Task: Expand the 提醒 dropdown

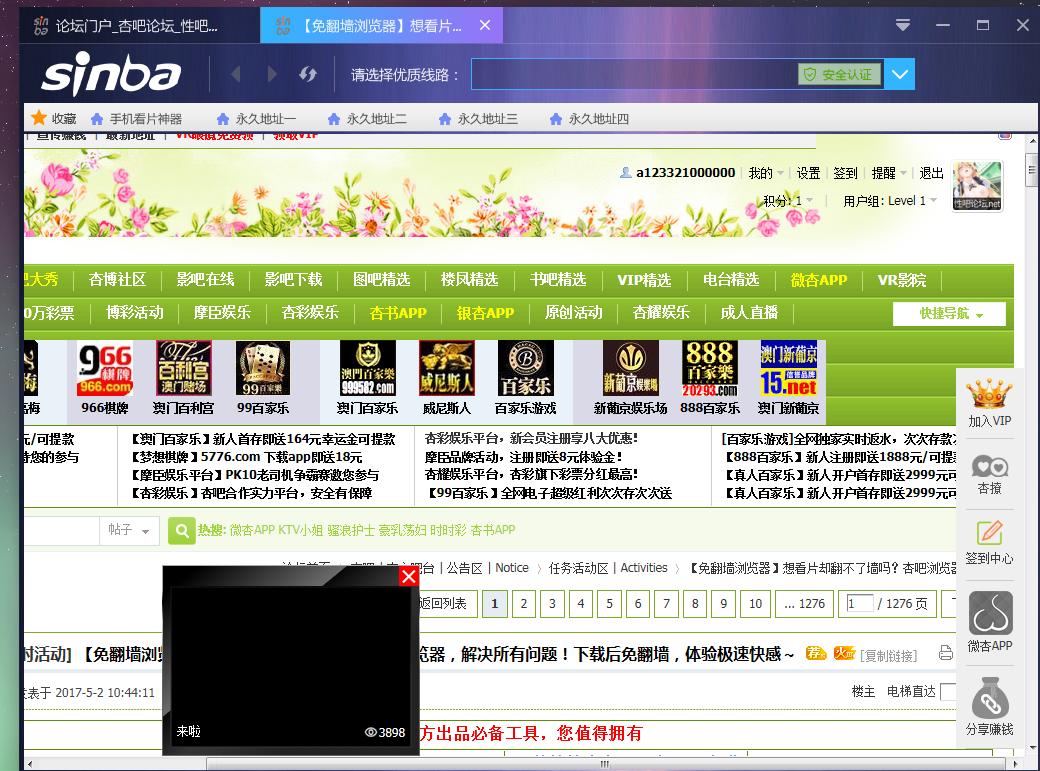Action: coord(889,173)
